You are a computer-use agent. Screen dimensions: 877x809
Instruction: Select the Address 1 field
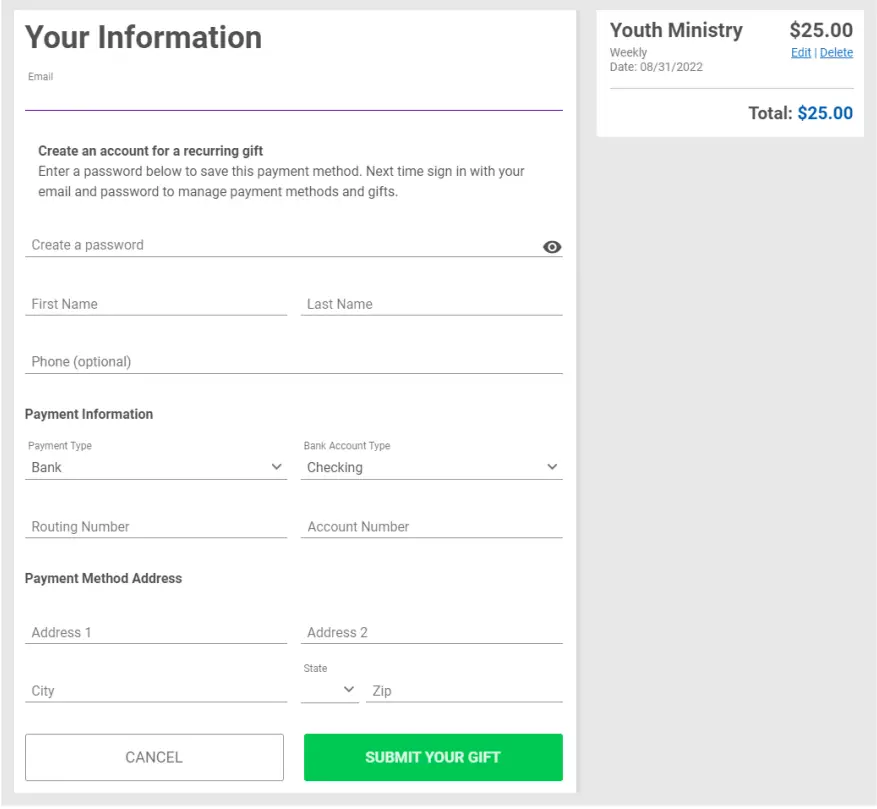[x=156, y=632]
